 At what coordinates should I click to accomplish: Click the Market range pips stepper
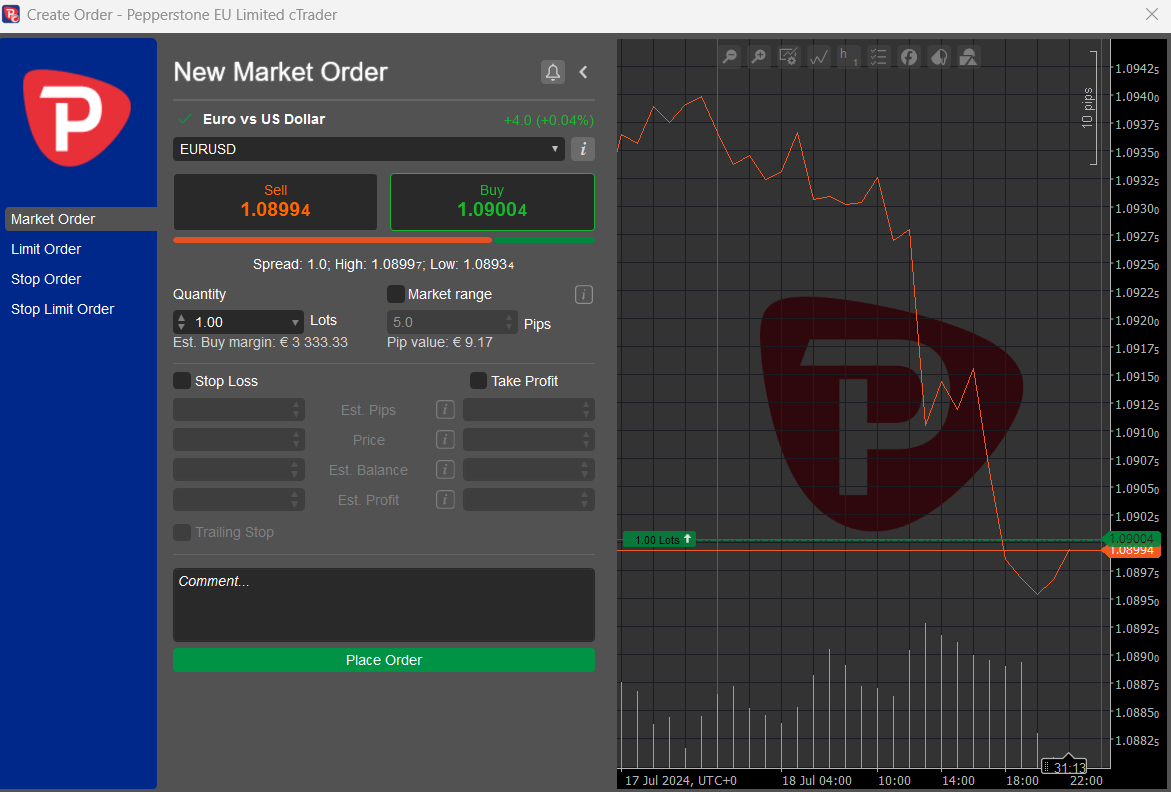click(510, 322)
